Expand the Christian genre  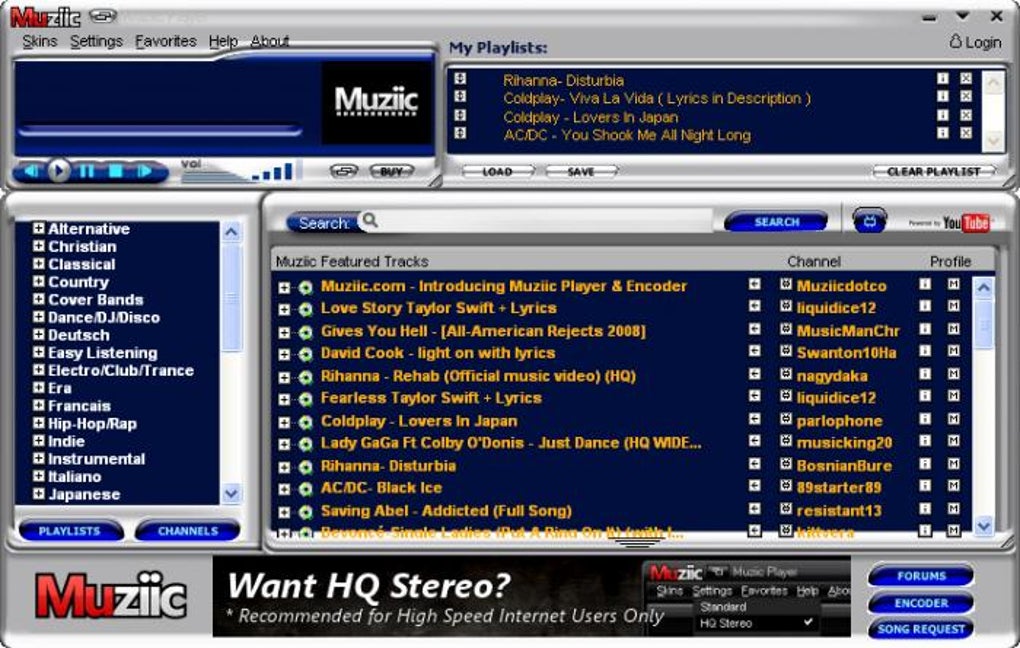[39, 246]
